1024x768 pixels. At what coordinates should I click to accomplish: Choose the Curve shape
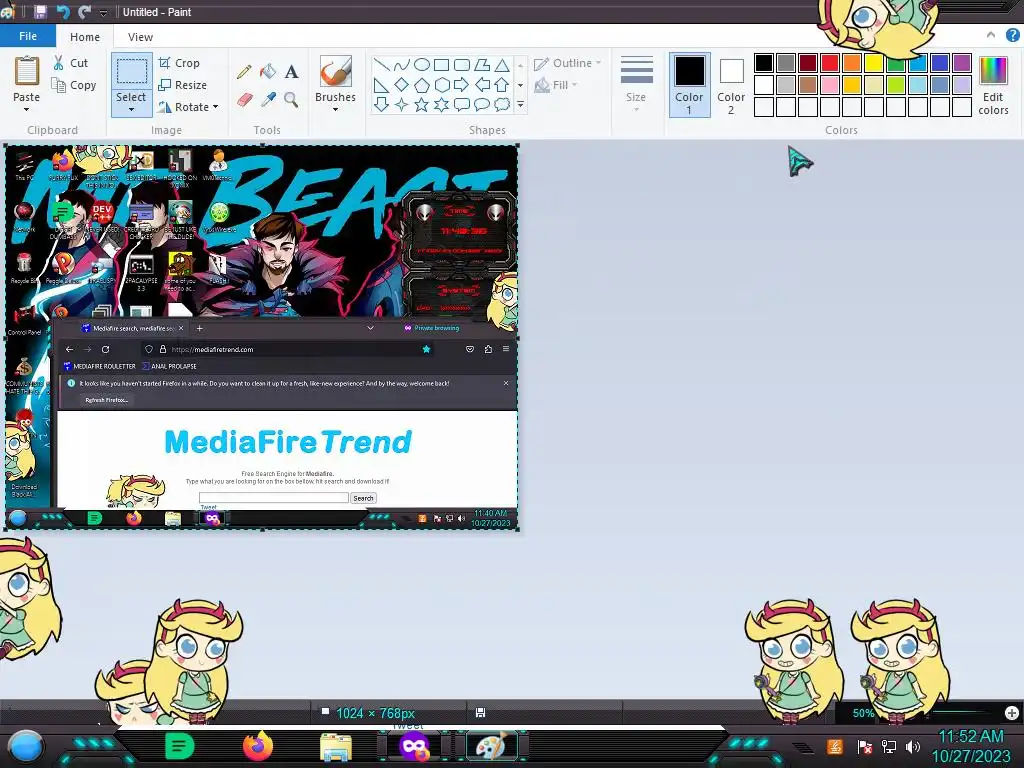point(402,65)
